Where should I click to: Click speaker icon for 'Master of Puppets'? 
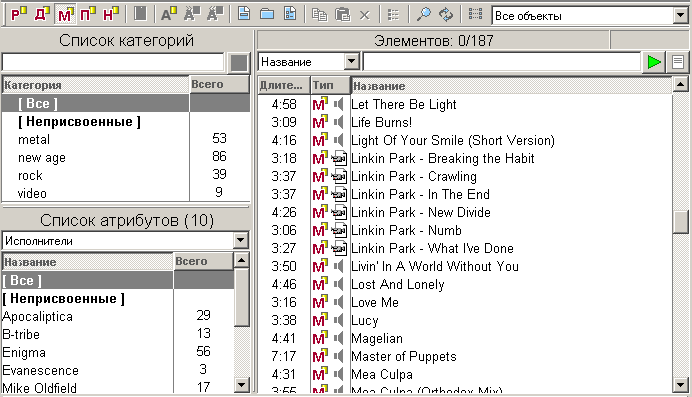(x=338, y=356)
